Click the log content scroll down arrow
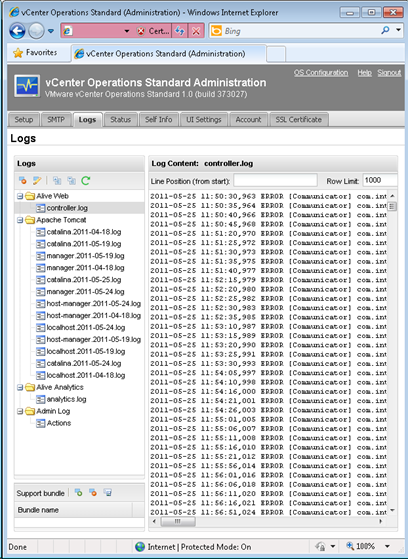Image resolution: width=408 pixels, height=559 pixels. 392,511
